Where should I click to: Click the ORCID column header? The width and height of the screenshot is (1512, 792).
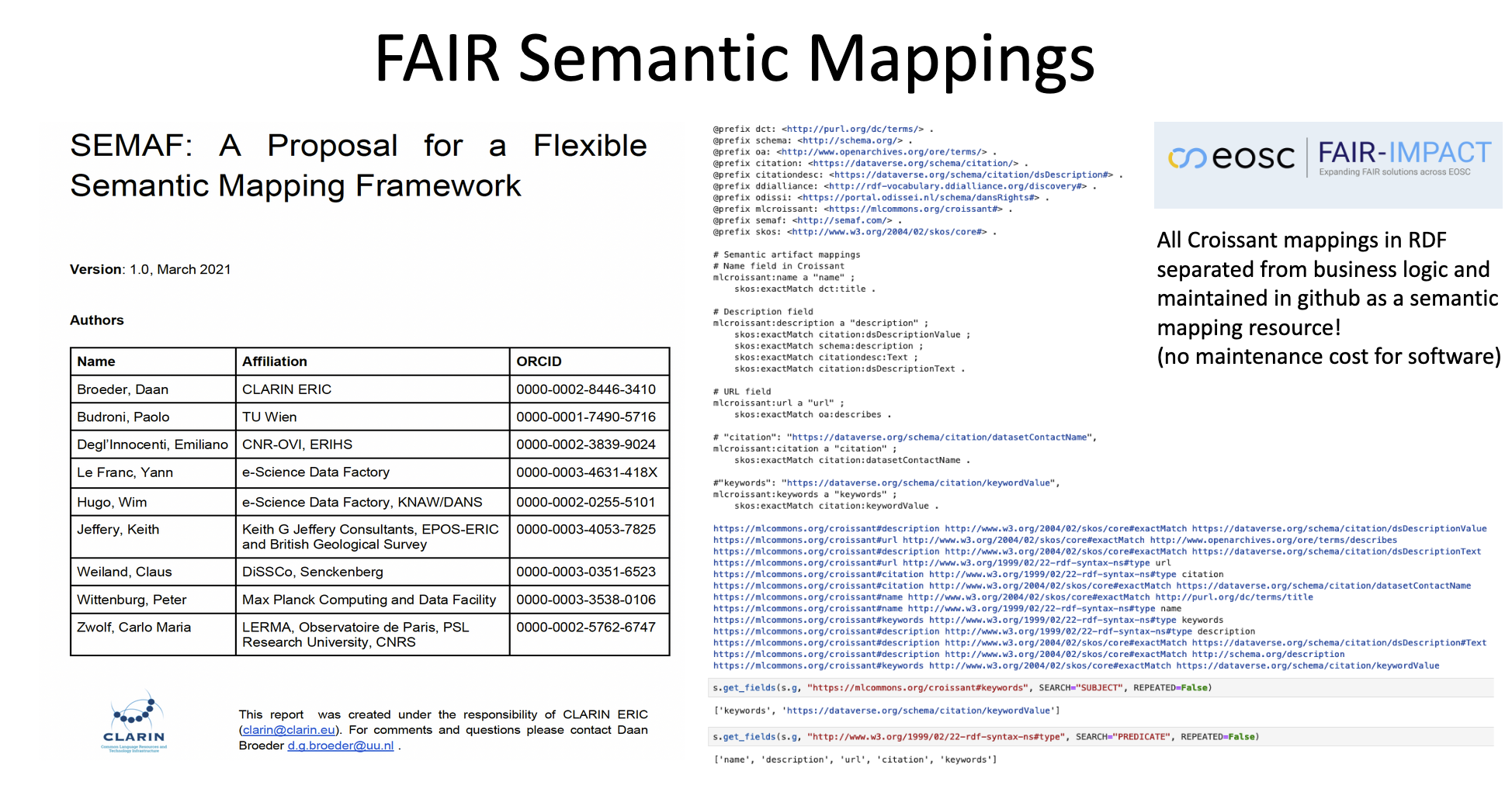point(539,361)
